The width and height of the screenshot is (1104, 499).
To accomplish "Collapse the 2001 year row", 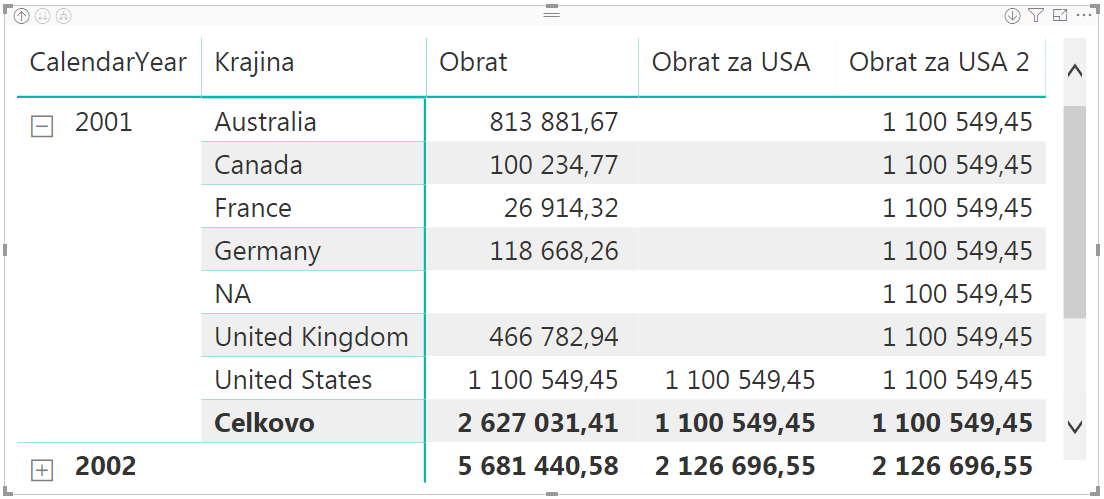I will tap(42, 127).
